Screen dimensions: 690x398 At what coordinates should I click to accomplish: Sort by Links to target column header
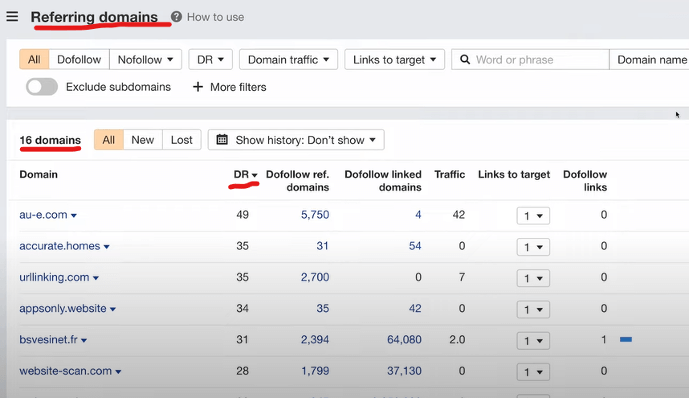click(514, 174)
